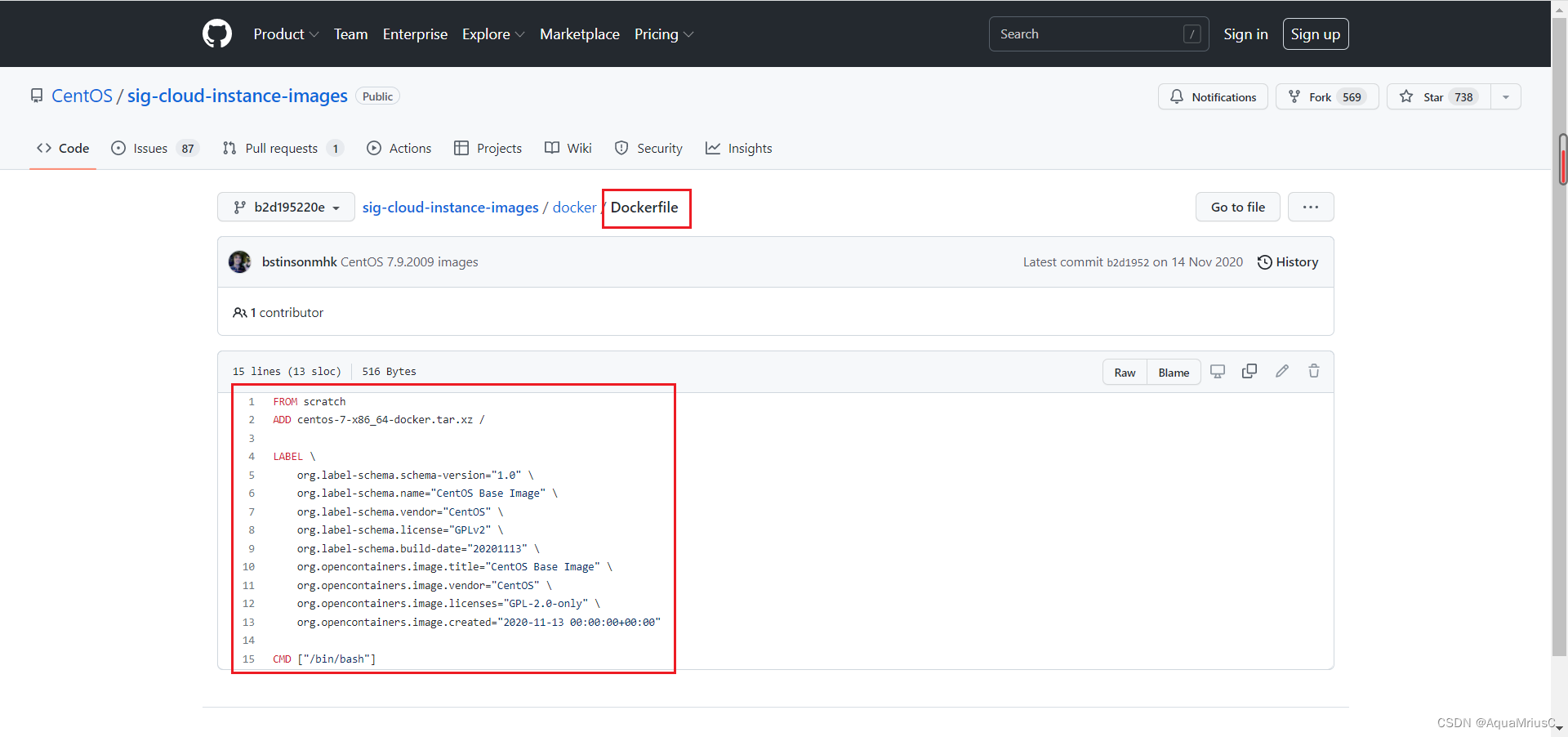This screenshot has width=1568, height=737.
Task: Click bstinsonmhk avatar image
Action: 240,261
